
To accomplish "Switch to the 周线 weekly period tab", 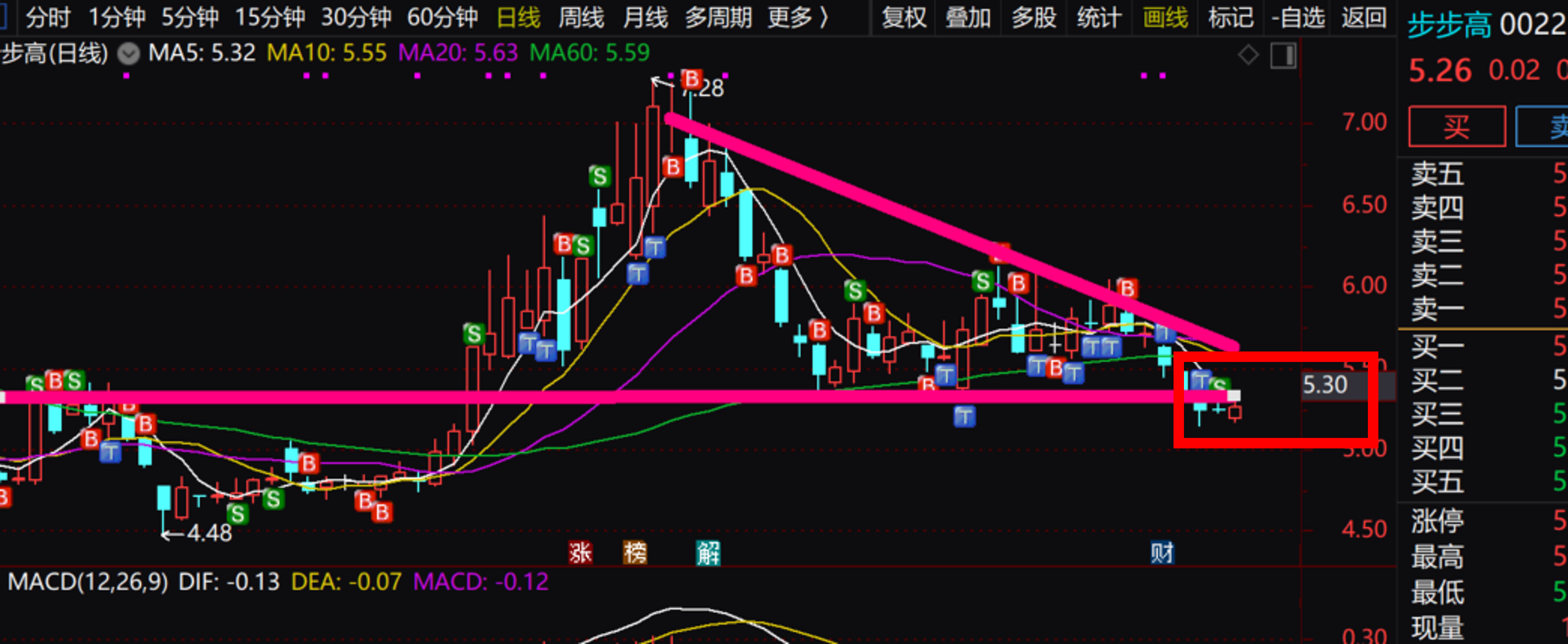I will coord(581,17).
